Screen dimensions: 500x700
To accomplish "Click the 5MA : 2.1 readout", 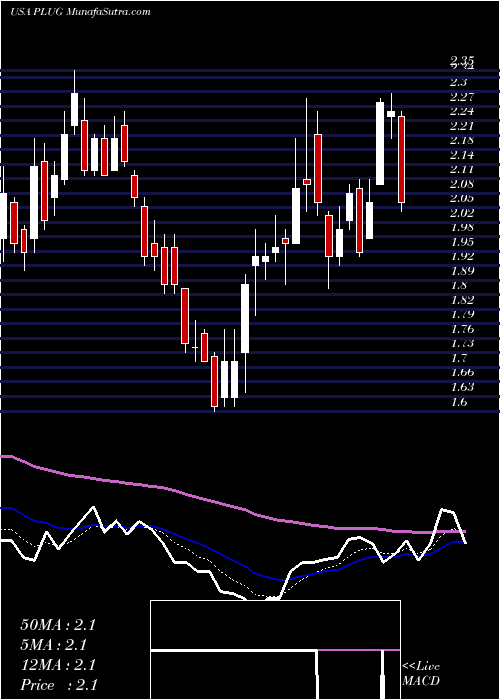I will click(x=54, y=645).
